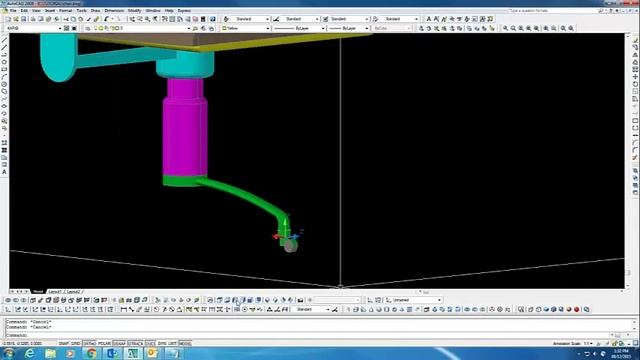Click the New drawing icon
The height and width of the screenshot is (360, 640).
click(8, 19)
